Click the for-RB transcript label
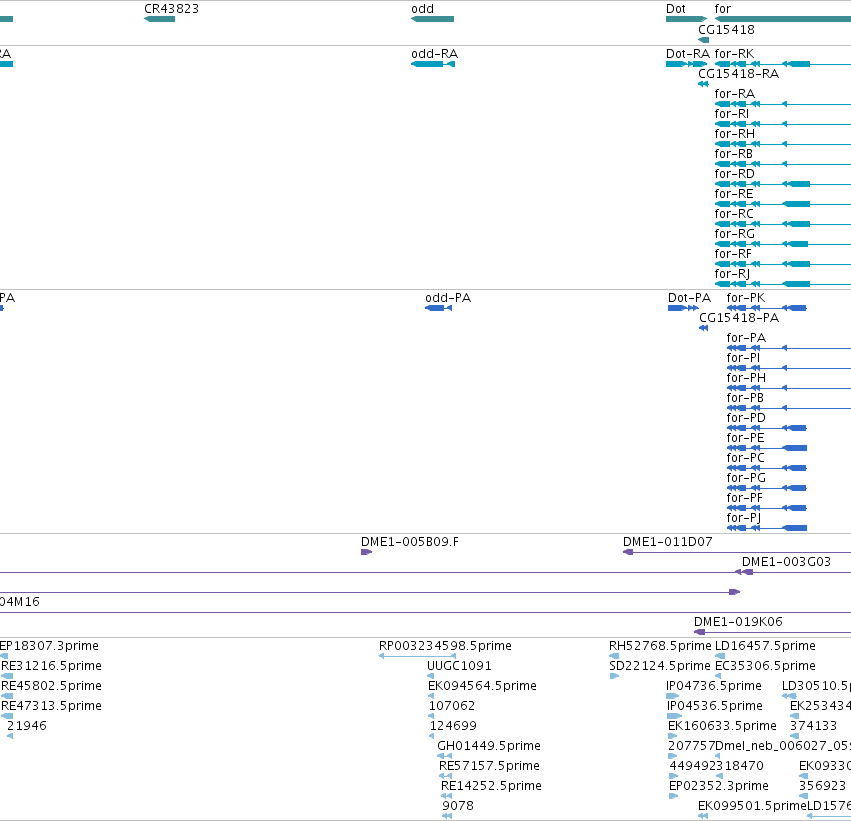This screenshot has height=821, width=851. pyautogui.click(x=733, y=154)
